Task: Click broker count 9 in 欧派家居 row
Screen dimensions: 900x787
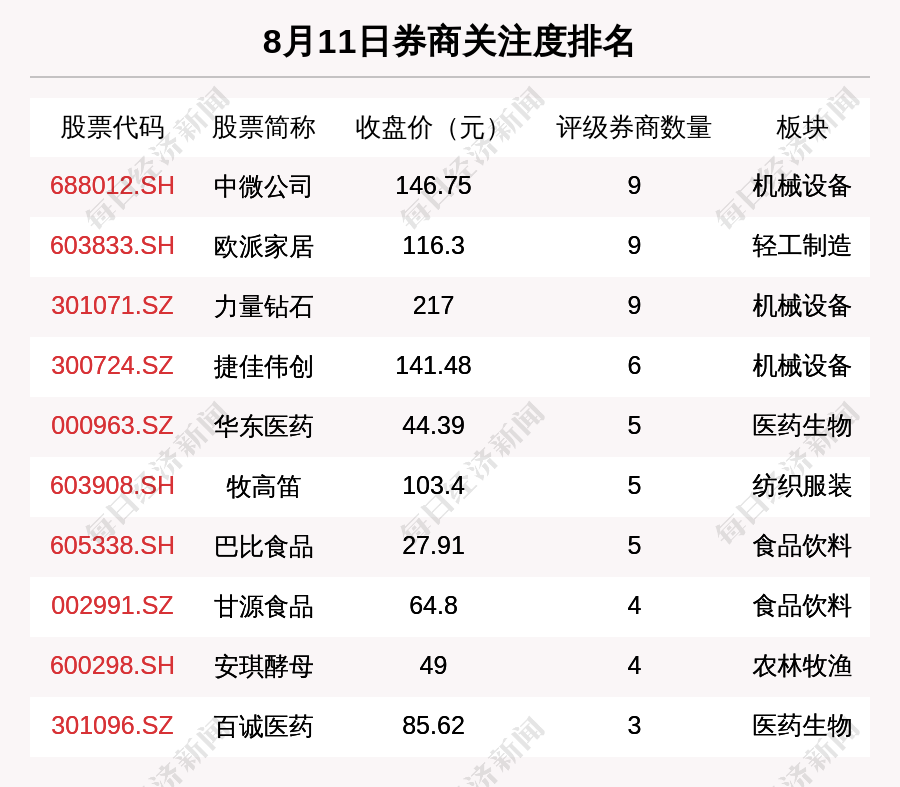Action: pyautogui.click(x=634, y=246)
